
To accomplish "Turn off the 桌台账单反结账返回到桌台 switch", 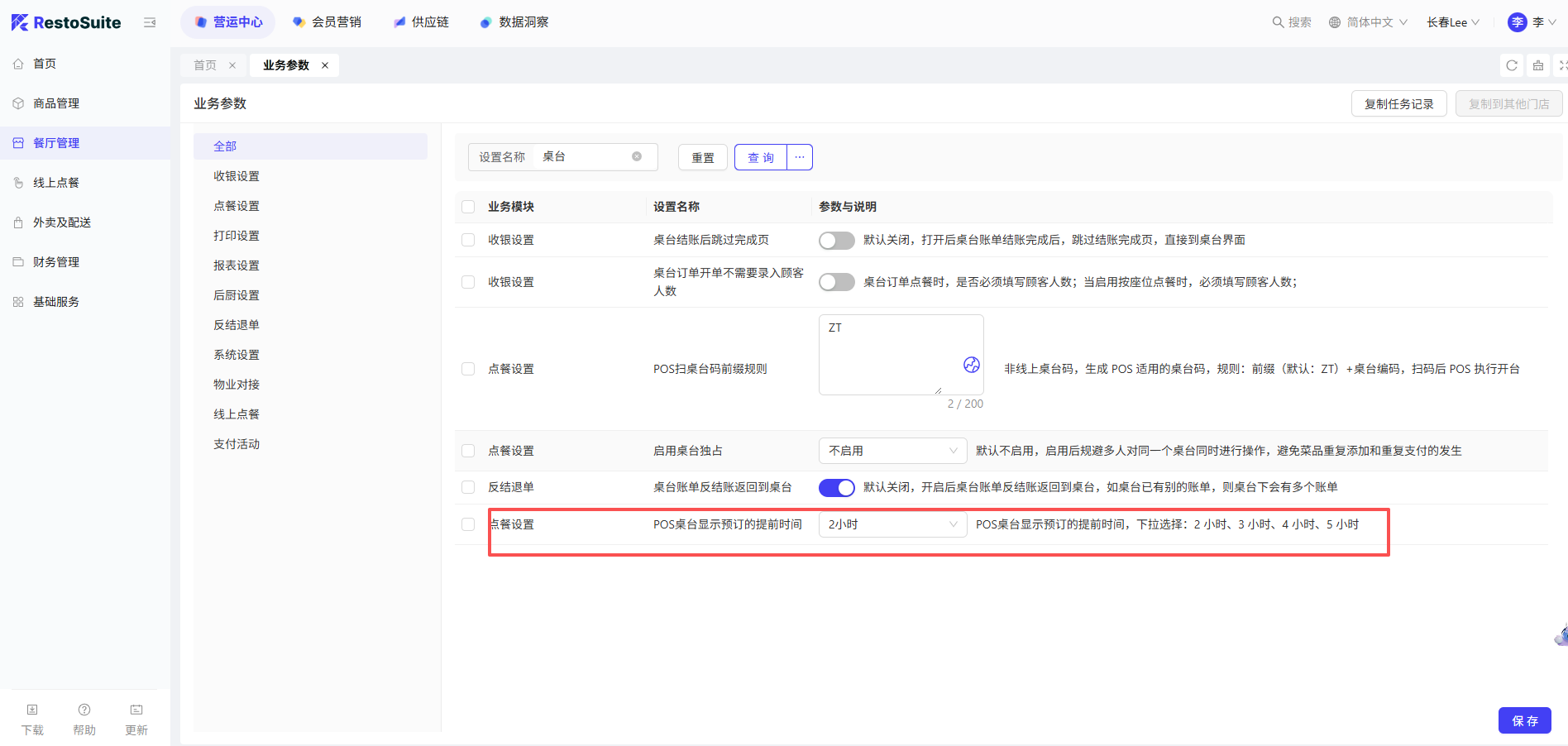I will click(836, 488).
